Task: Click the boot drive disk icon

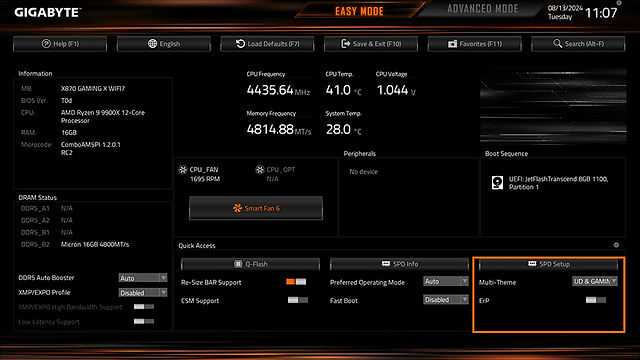Action: click(497, 182)
